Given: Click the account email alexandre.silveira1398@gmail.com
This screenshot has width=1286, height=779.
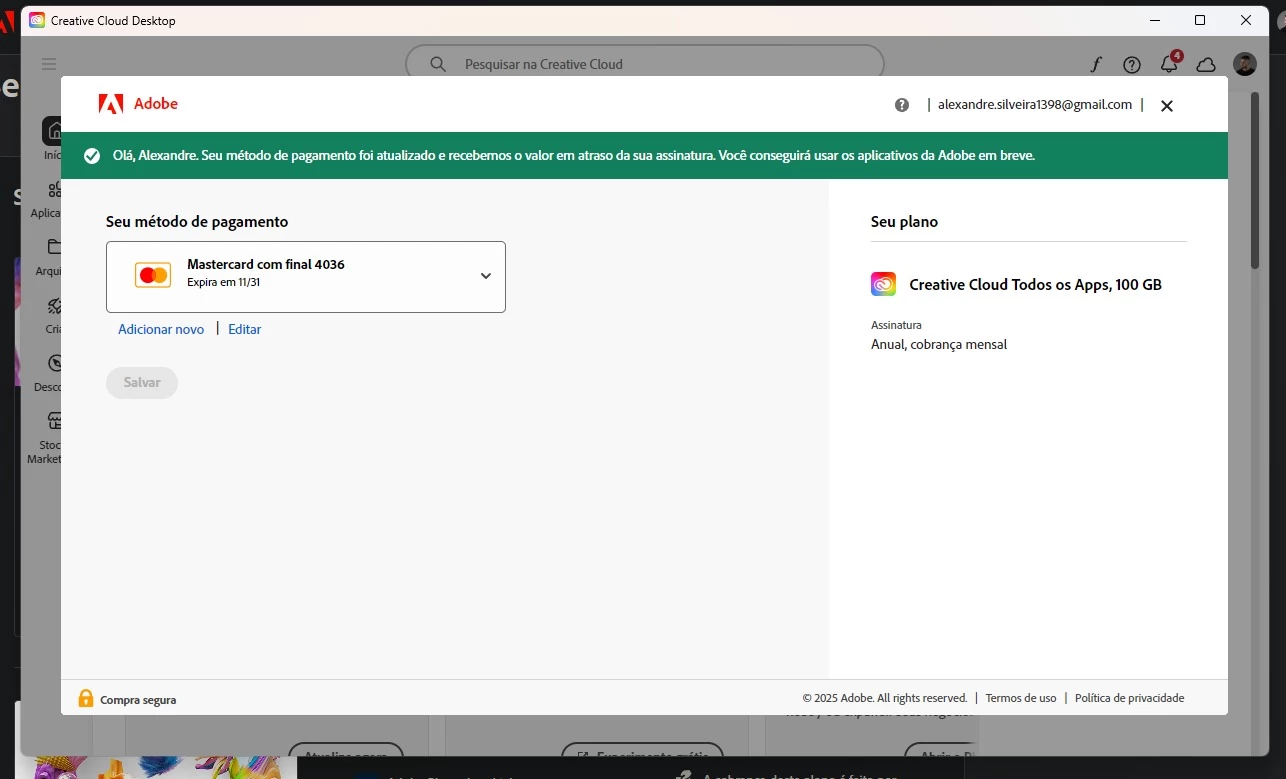Looking at the screenshot, I should pyautogui.click(x=1035, y=105).
